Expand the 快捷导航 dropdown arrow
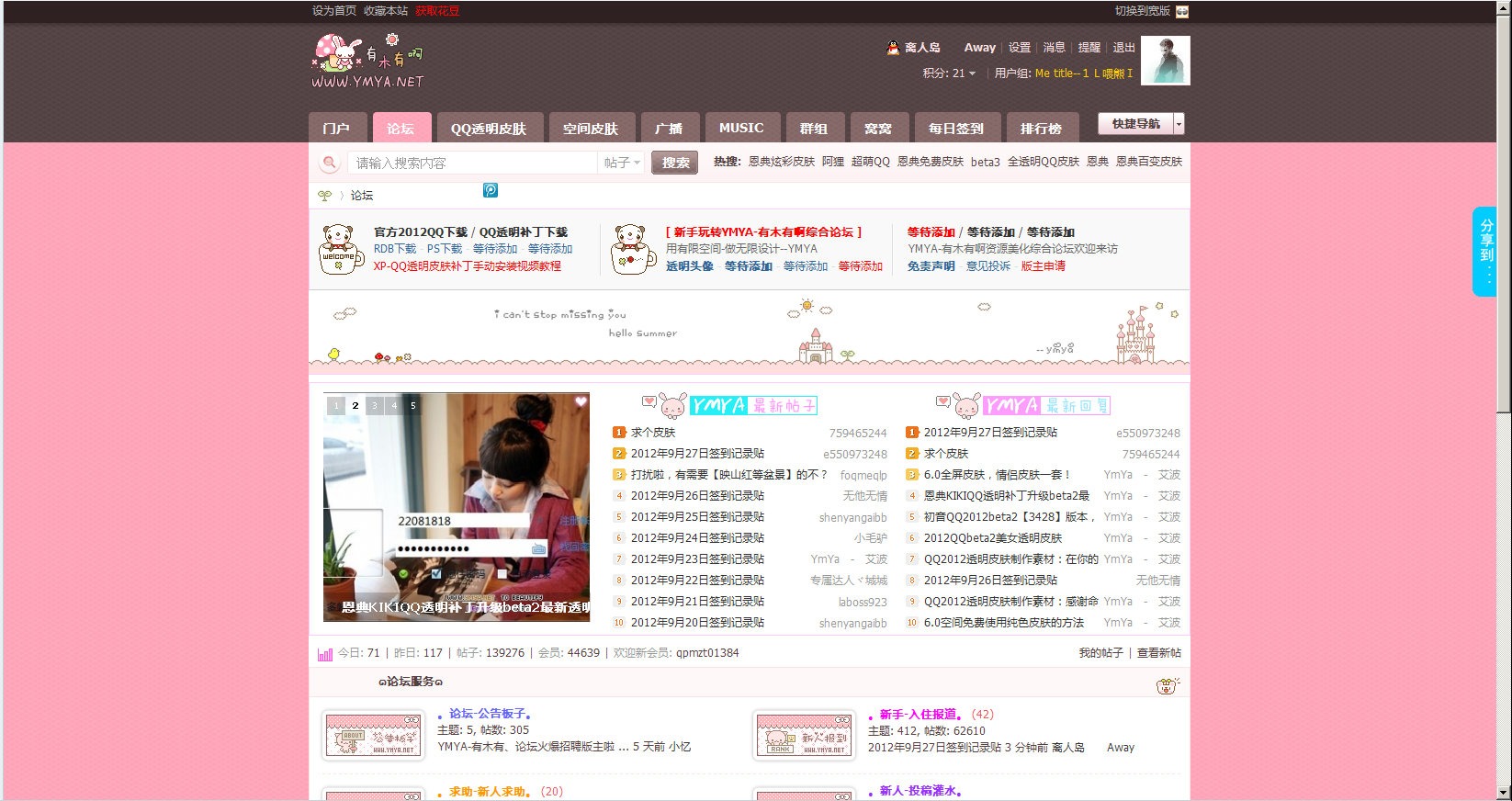 (1179, 124)
